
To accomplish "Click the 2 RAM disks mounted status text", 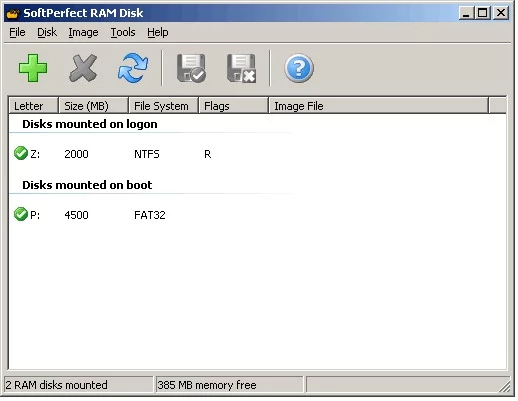I will coord(56,385).
